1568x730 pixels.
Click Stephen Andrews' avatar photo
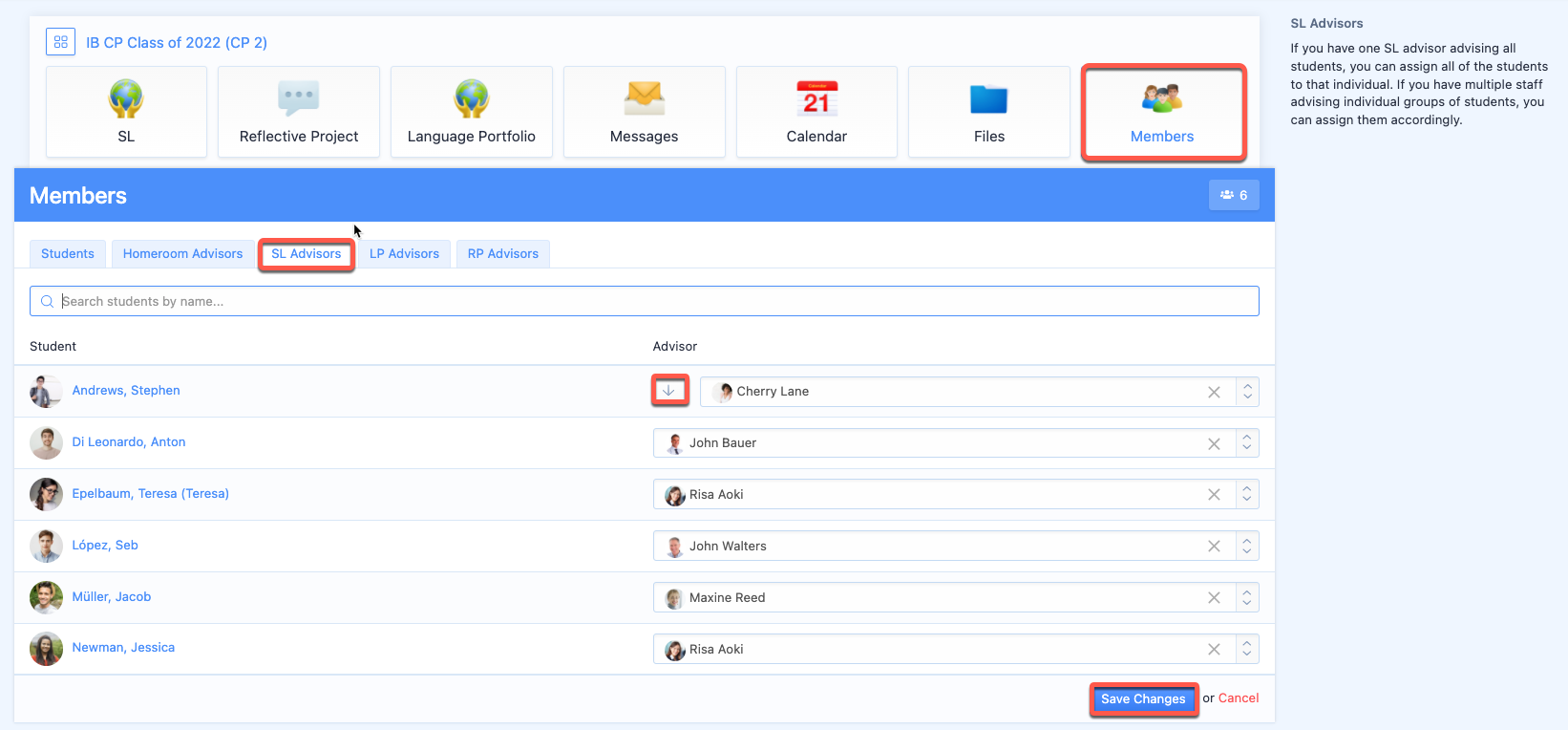pyautogui.click(x=46, y=391)
